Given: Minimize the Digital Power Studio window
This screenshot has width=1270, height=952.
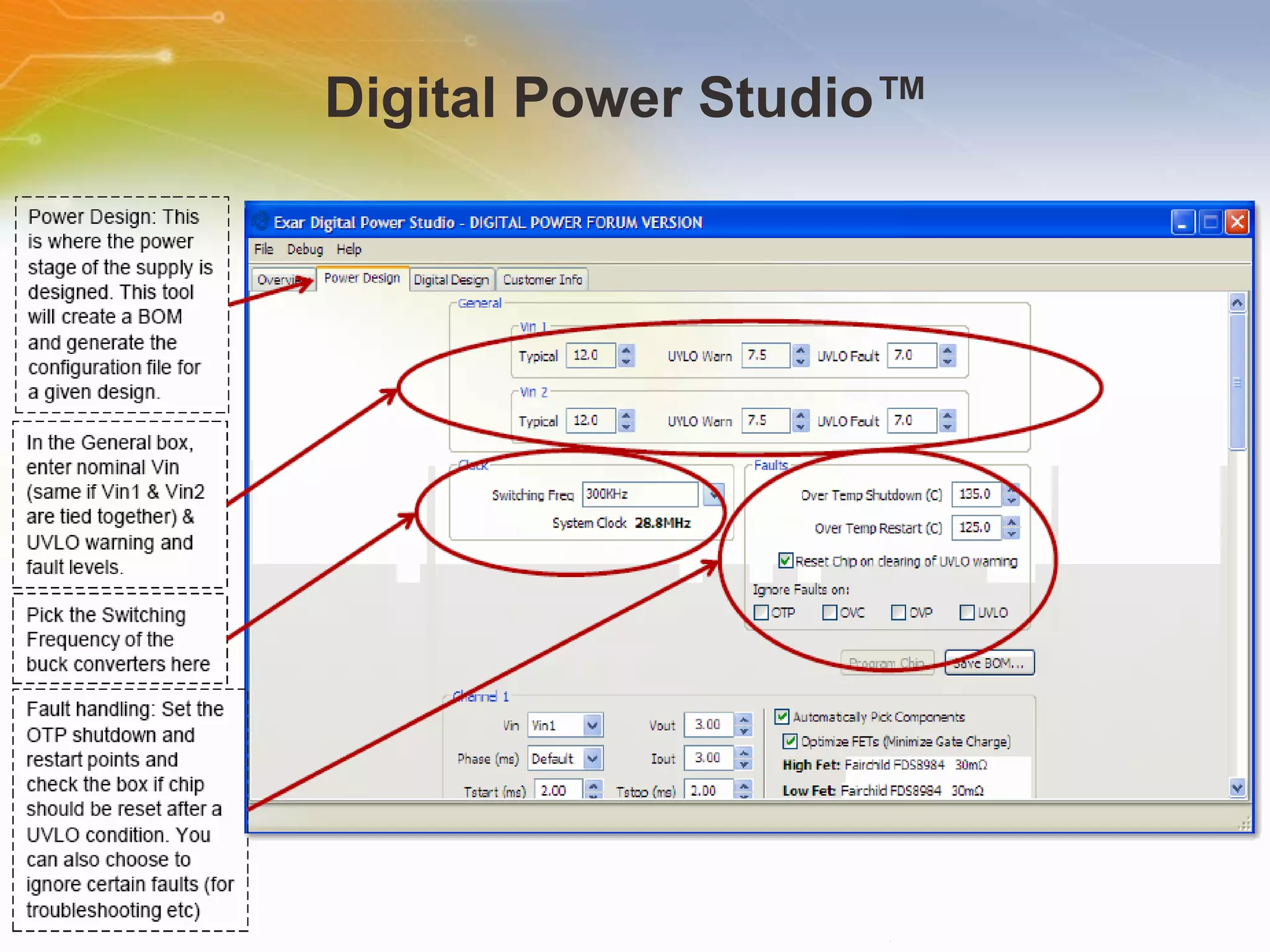Looking at the screenshot, I should [1183, 222].
